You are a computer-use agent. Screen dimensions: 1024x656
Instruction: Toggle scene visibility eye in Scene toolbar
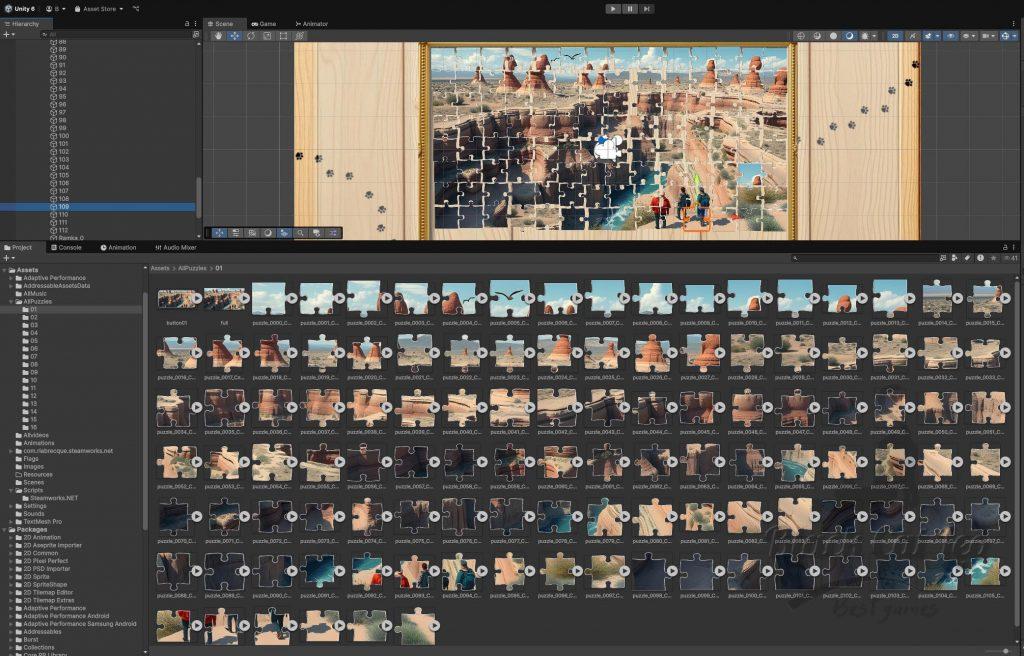click(x=950, y=36)
